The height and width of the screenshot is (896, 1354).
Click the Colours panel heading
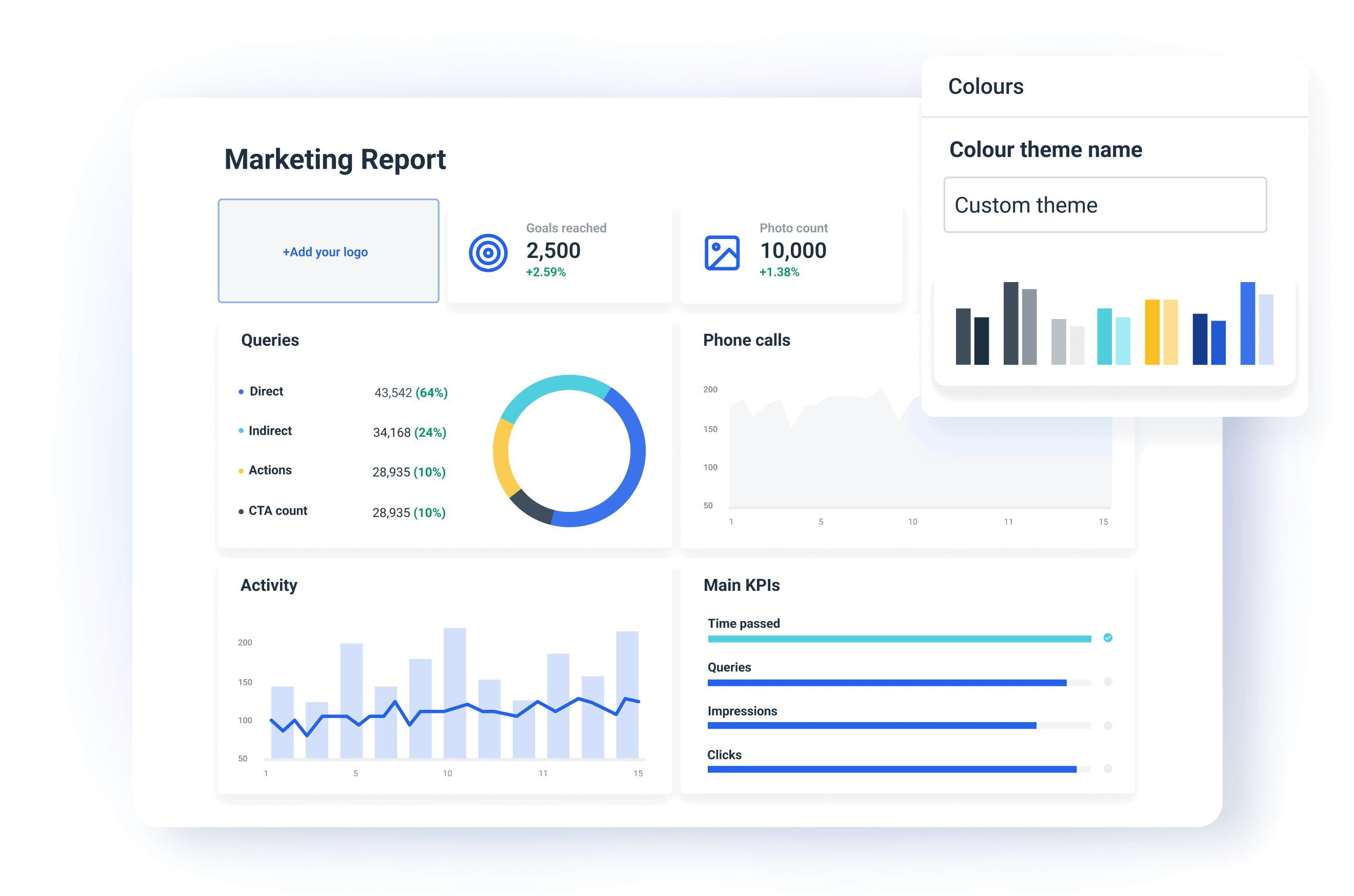[x=986, y=86]
